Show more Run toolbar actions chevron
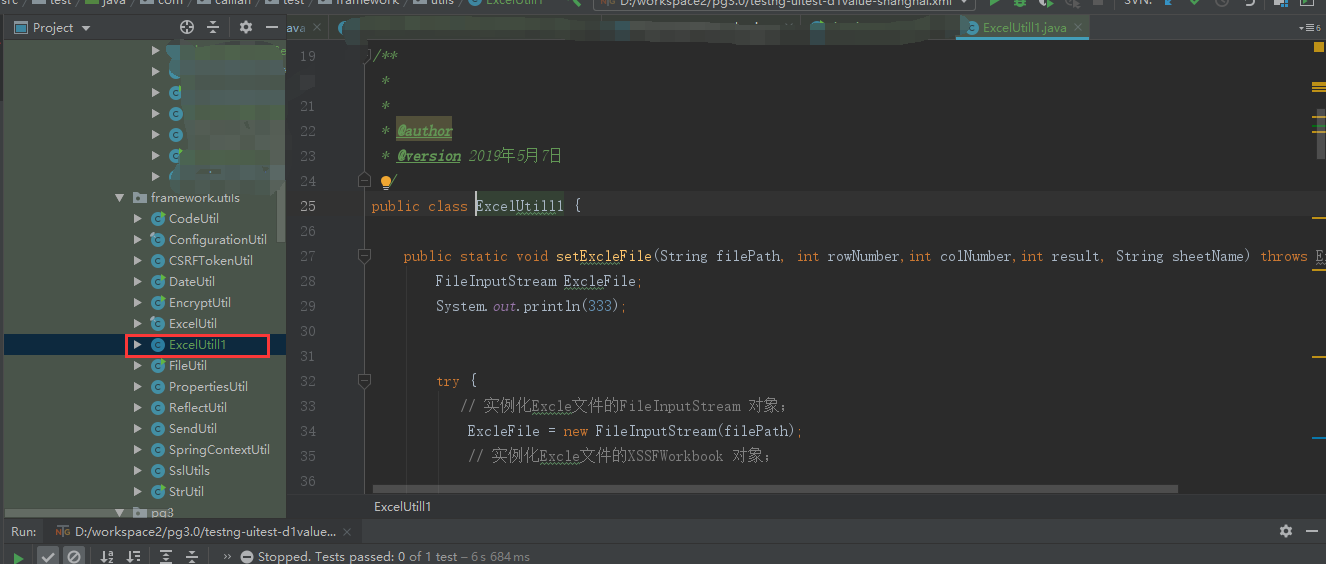 [227, 556]
